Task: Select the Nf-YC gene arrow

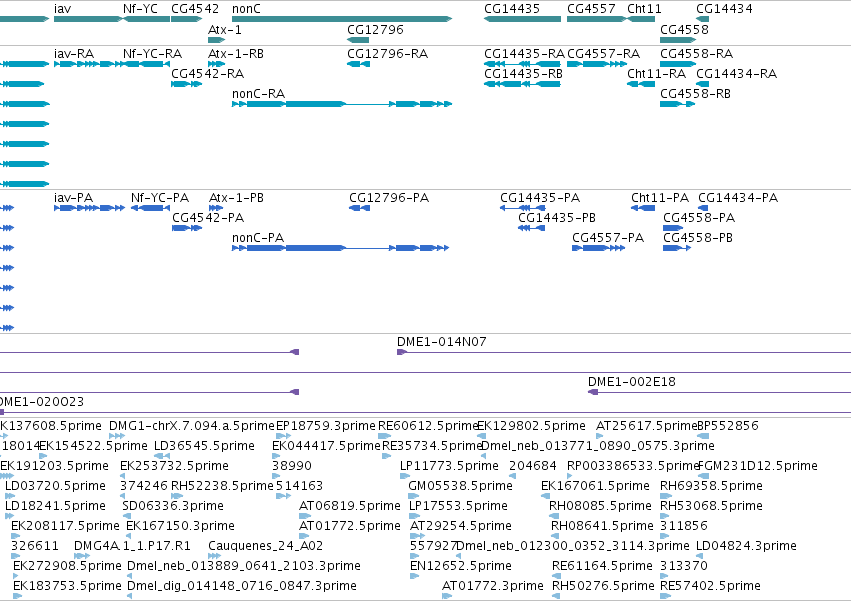Action: pos(147,19)
